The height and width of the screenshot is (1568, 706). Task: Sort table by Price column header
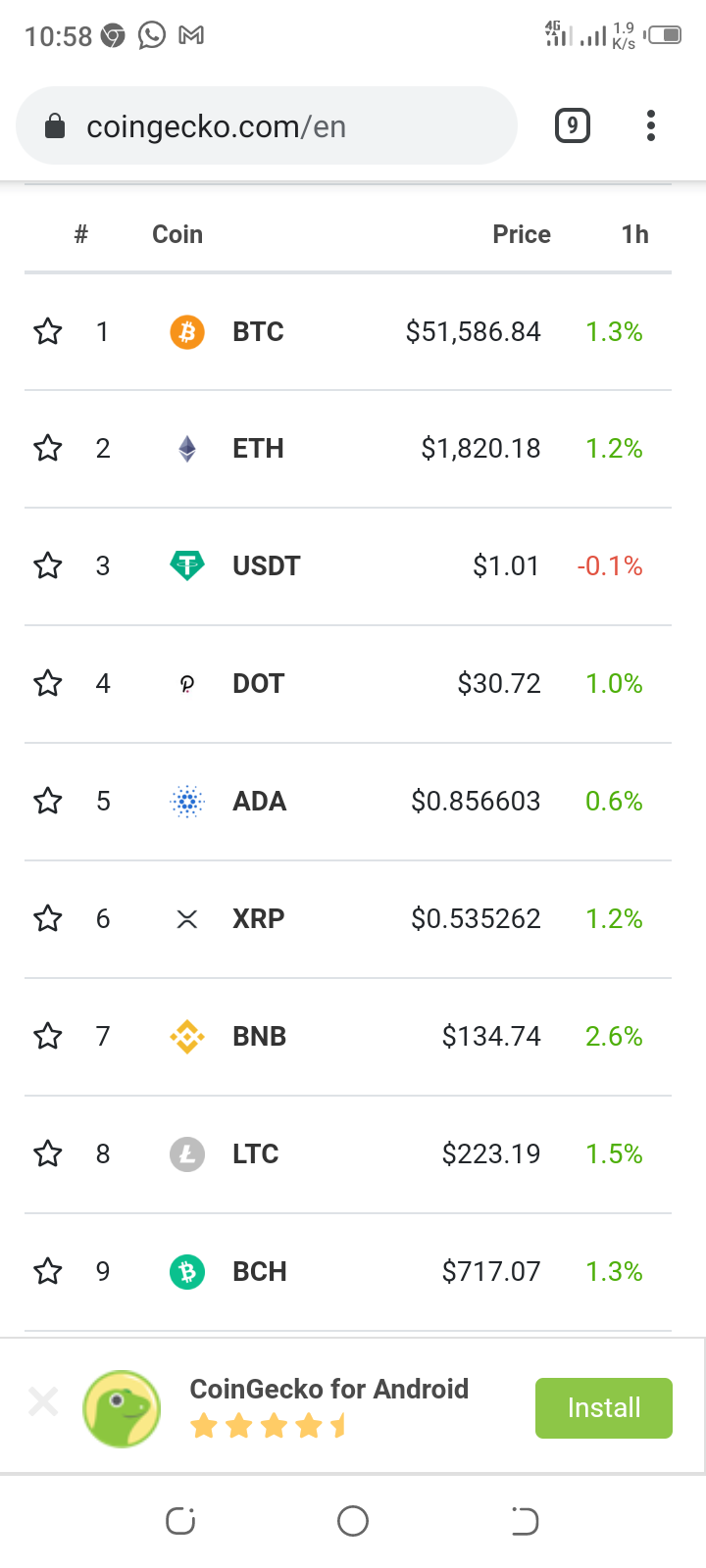[522, 234]
